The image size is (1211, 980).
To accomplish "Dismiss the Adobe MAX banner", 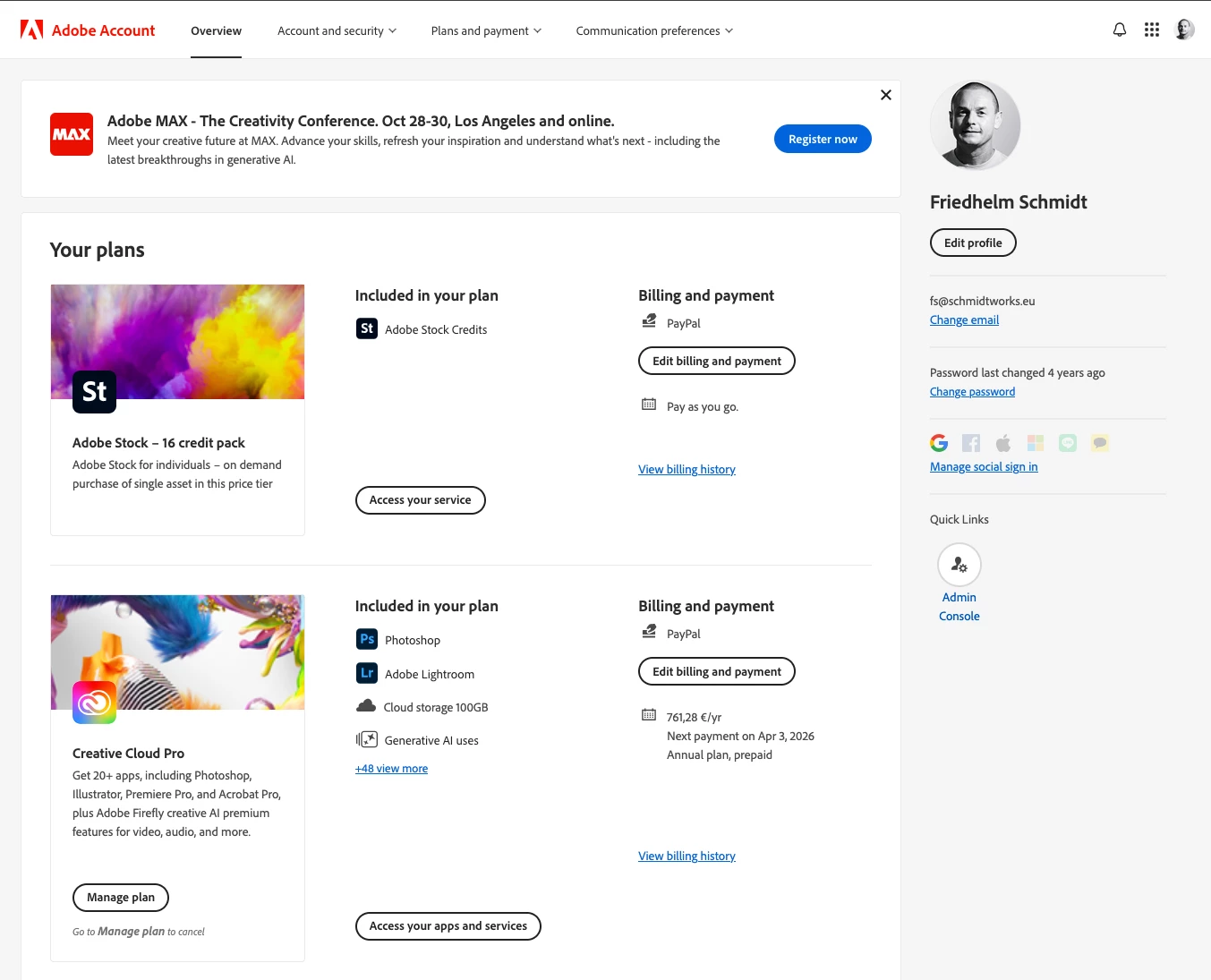I will [x=886, y=95].
